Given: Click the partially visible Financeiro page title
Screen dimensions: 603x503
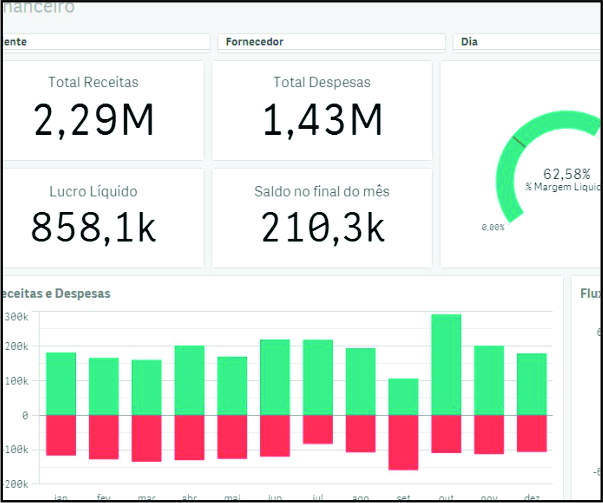Looking at the screenshot, I should pos(38,8).
